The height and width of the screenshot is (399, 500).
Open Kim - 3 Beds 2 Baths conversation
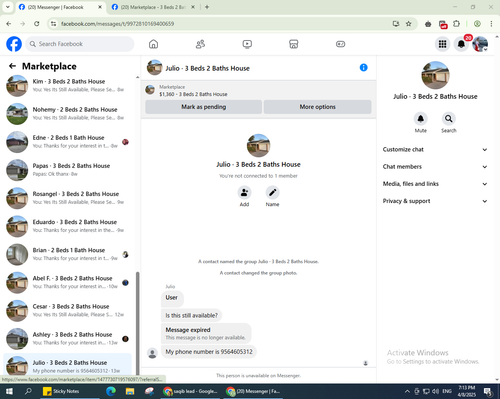click(68, 85)
